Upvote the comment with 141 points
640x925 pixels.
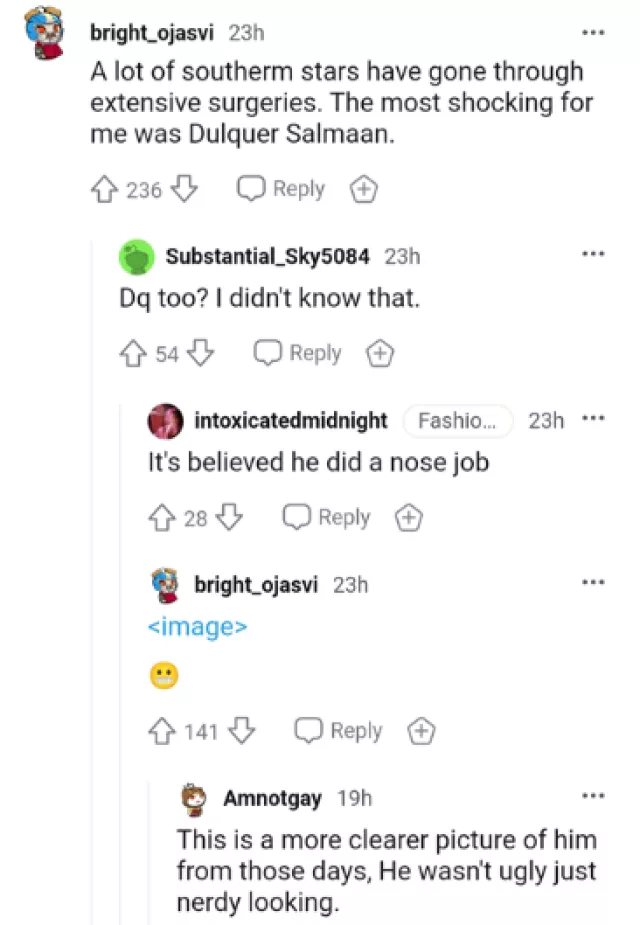(x=162, y=732)
